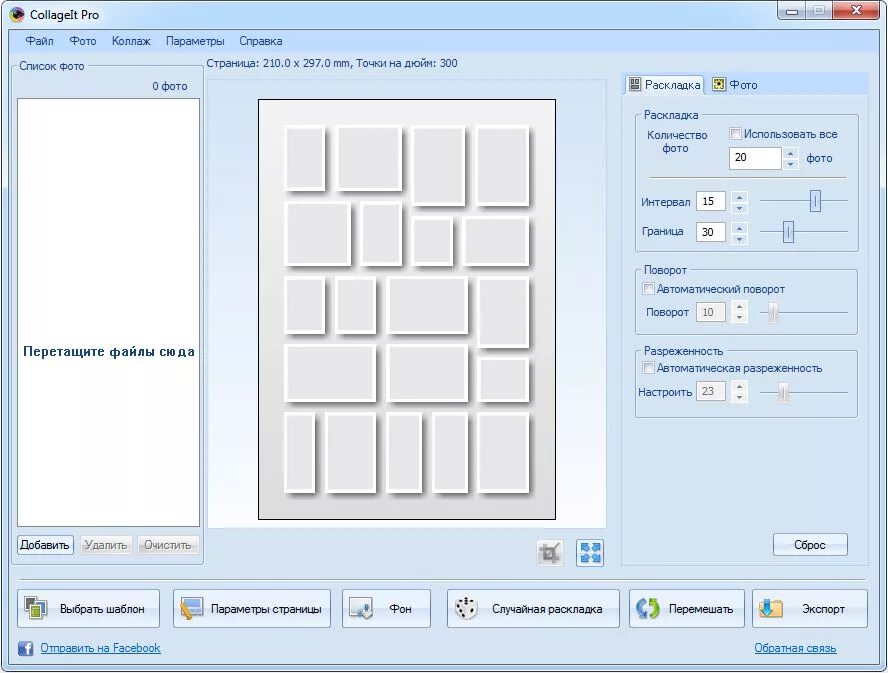Decrease Поворот value with the down arrow
888x673 pixels.
pyautogui.click(x=740, y=318)
